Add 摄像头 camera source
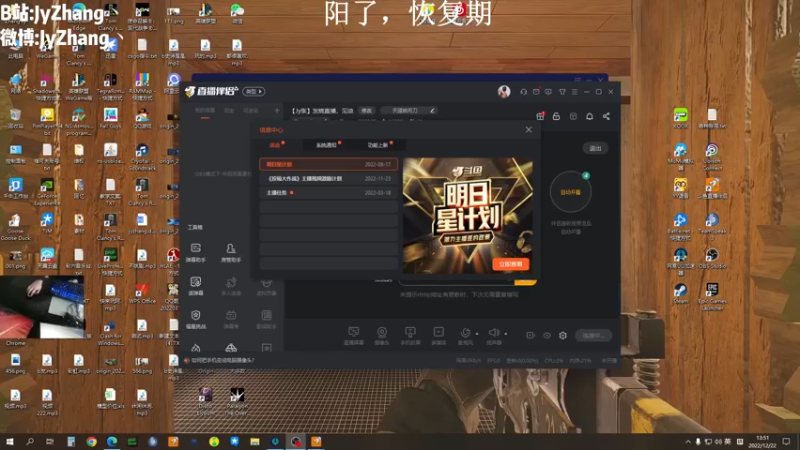 tap(382, 336)
